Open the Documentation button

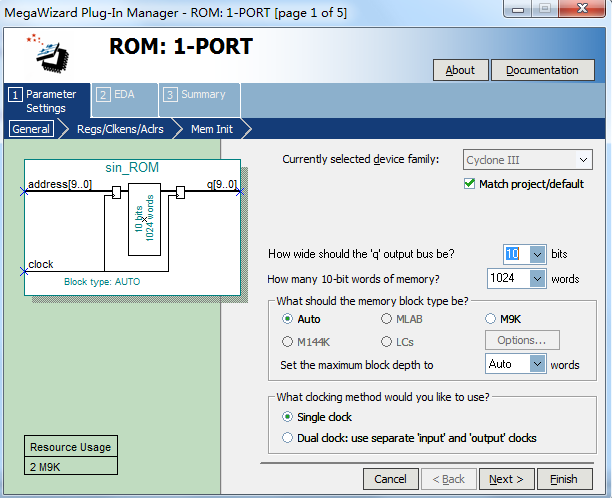coord(542,70)
